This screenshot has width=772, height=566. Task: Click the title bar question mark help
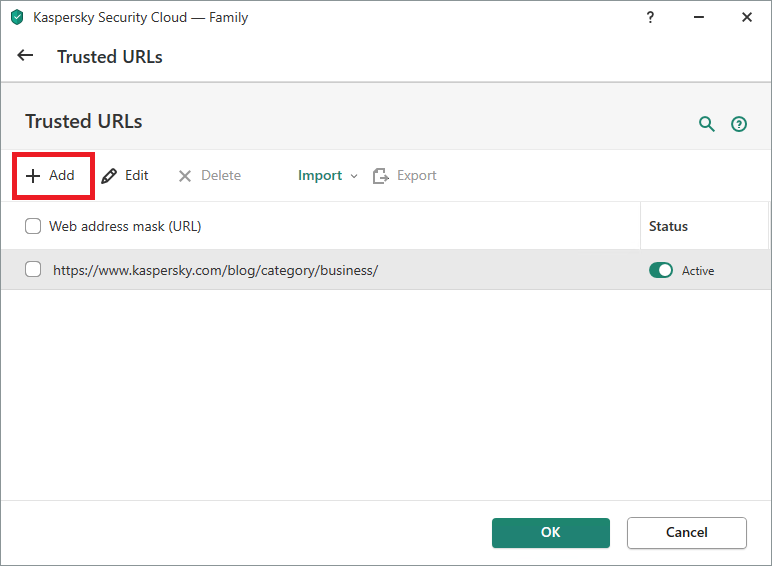tap(650, 18)
